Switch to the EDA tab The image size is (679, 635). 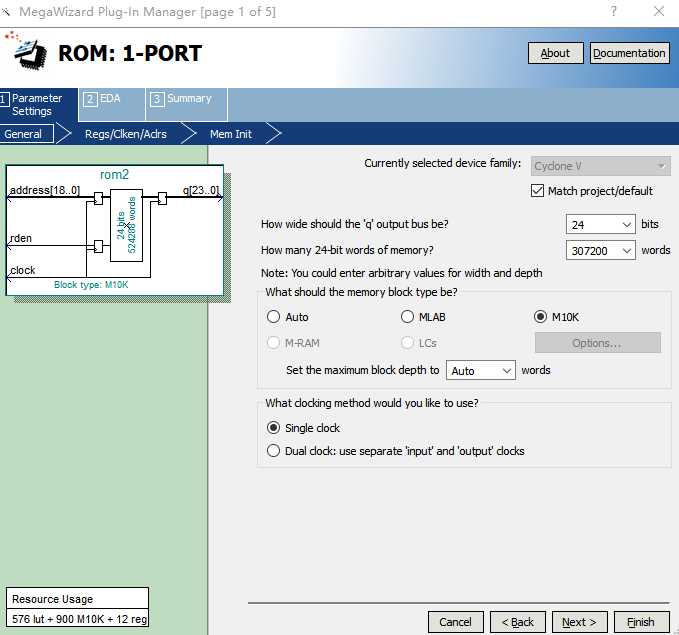[112, 104]
